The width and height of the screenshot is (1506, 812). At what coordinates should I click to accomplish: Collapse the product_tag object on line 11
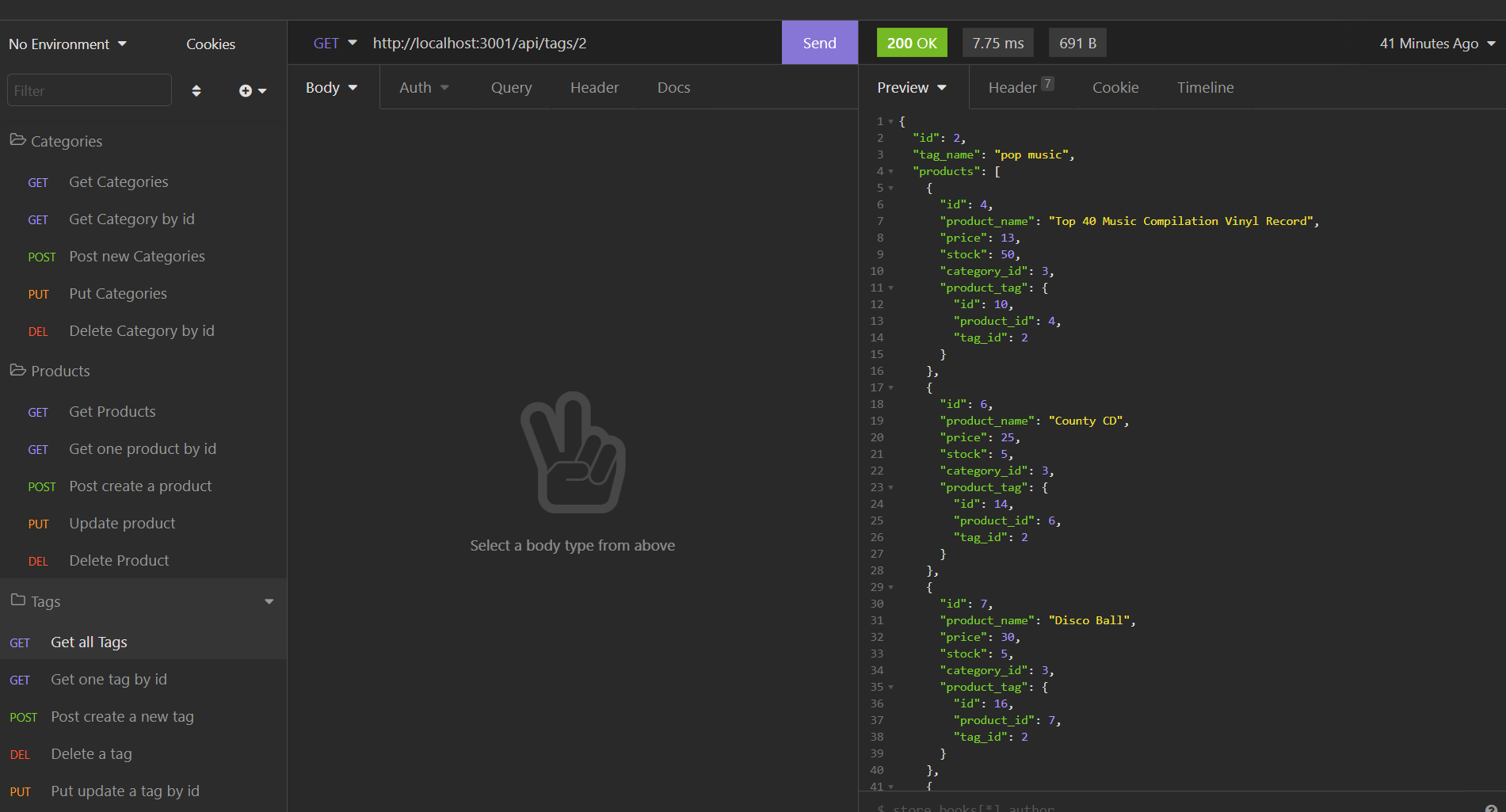[891, 288]
